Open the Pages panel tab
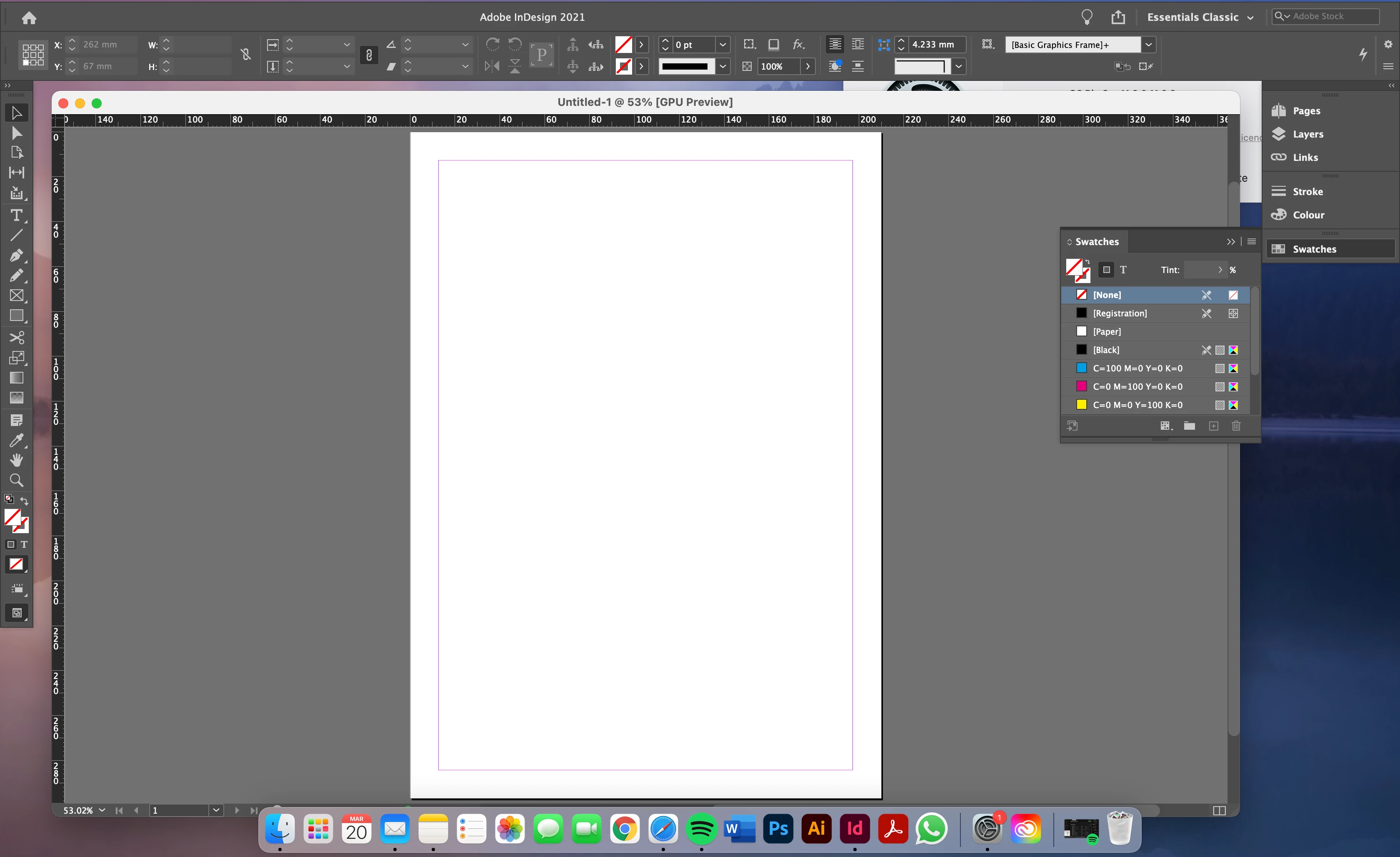 click(x=1306, y=111)
